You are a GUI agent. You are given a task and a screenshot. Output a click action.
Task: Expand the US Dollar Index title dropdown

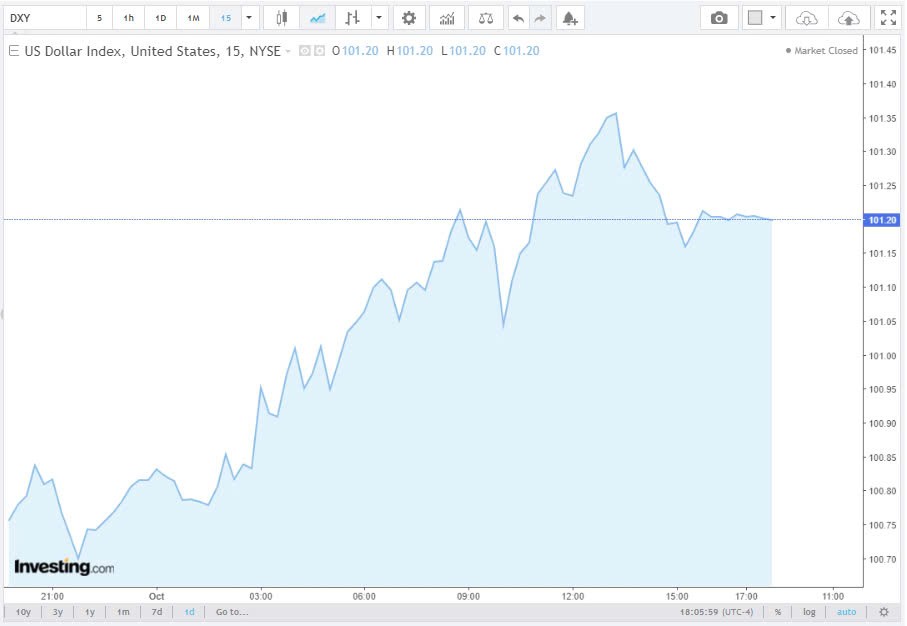[285, 50]
